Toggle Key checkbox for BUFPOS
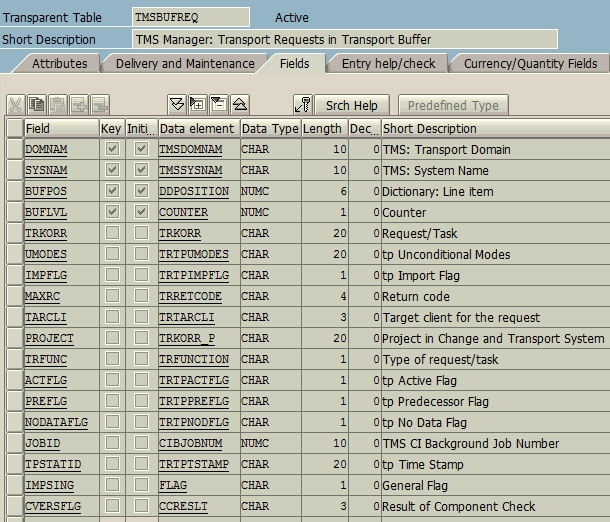This screenshot has height=522, width=610. coord(112,191)
